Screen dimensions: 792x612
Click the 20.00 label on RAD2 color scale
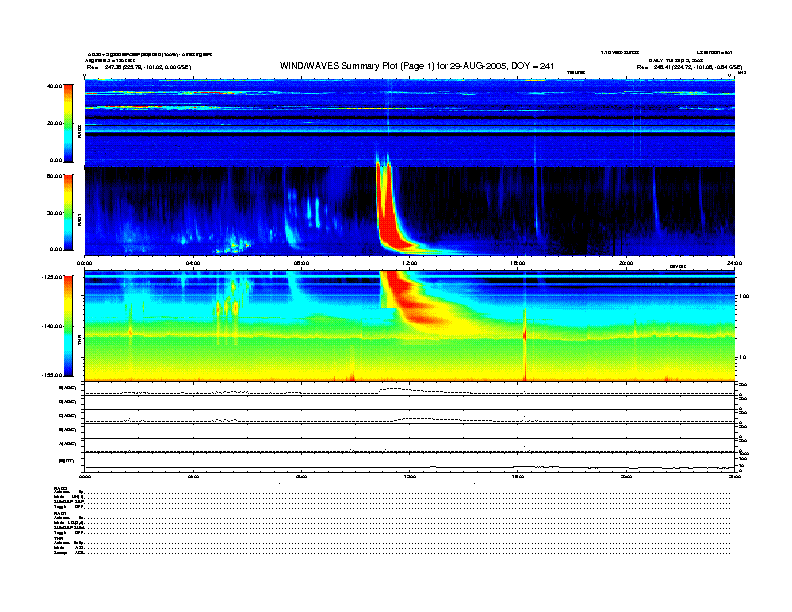tap(54, 123)
